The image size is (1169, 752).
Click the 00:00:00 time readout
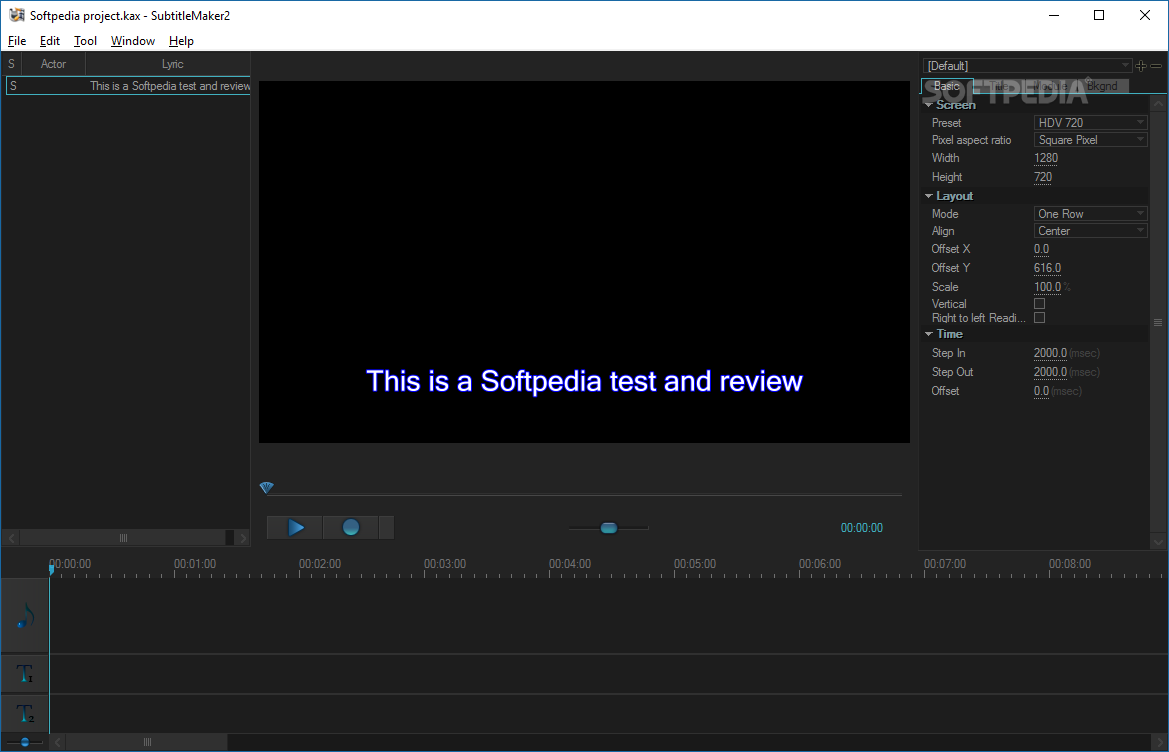[x=862, y=528]
